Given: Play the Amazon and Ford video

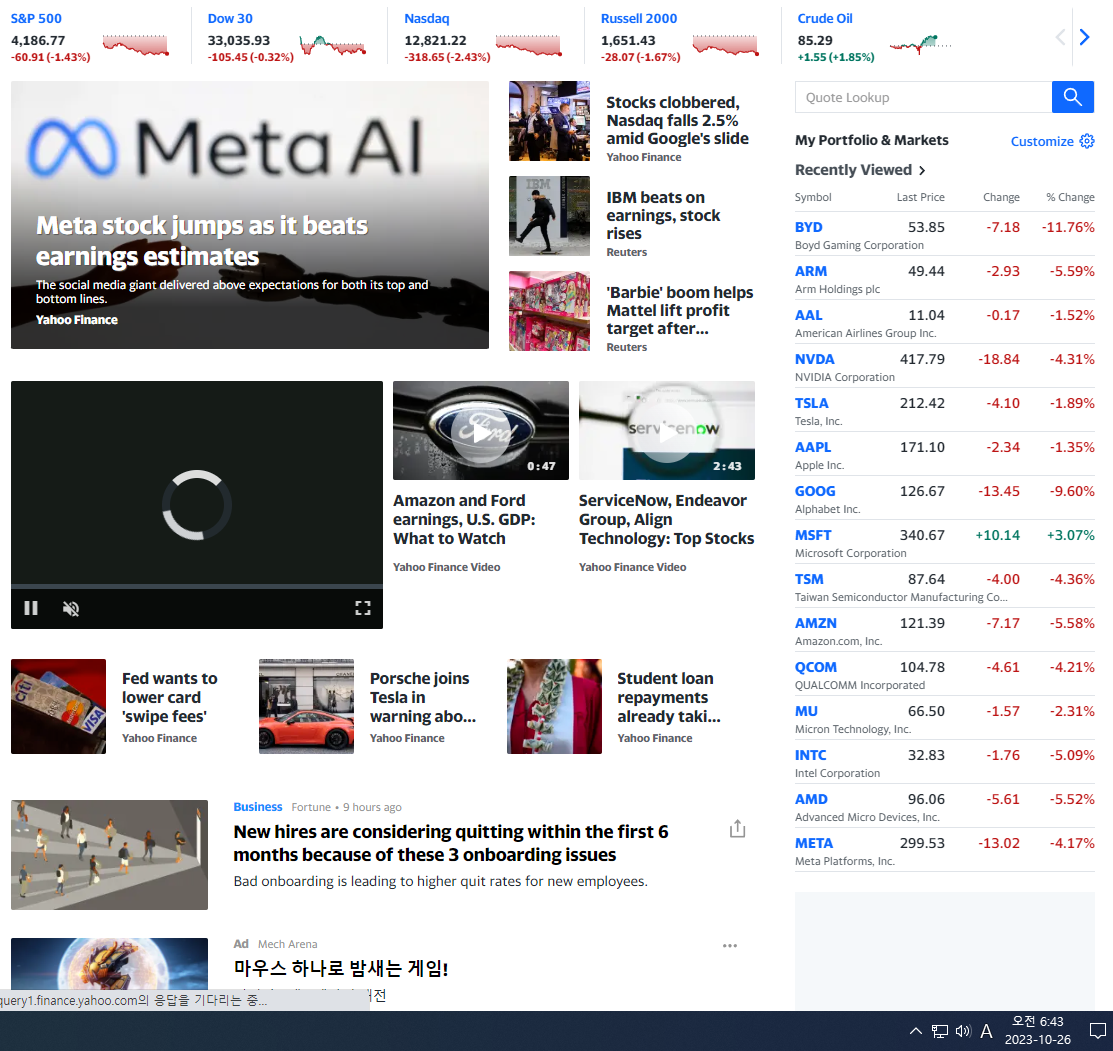Looking at the screenshot, I should [x=481, y=432].
